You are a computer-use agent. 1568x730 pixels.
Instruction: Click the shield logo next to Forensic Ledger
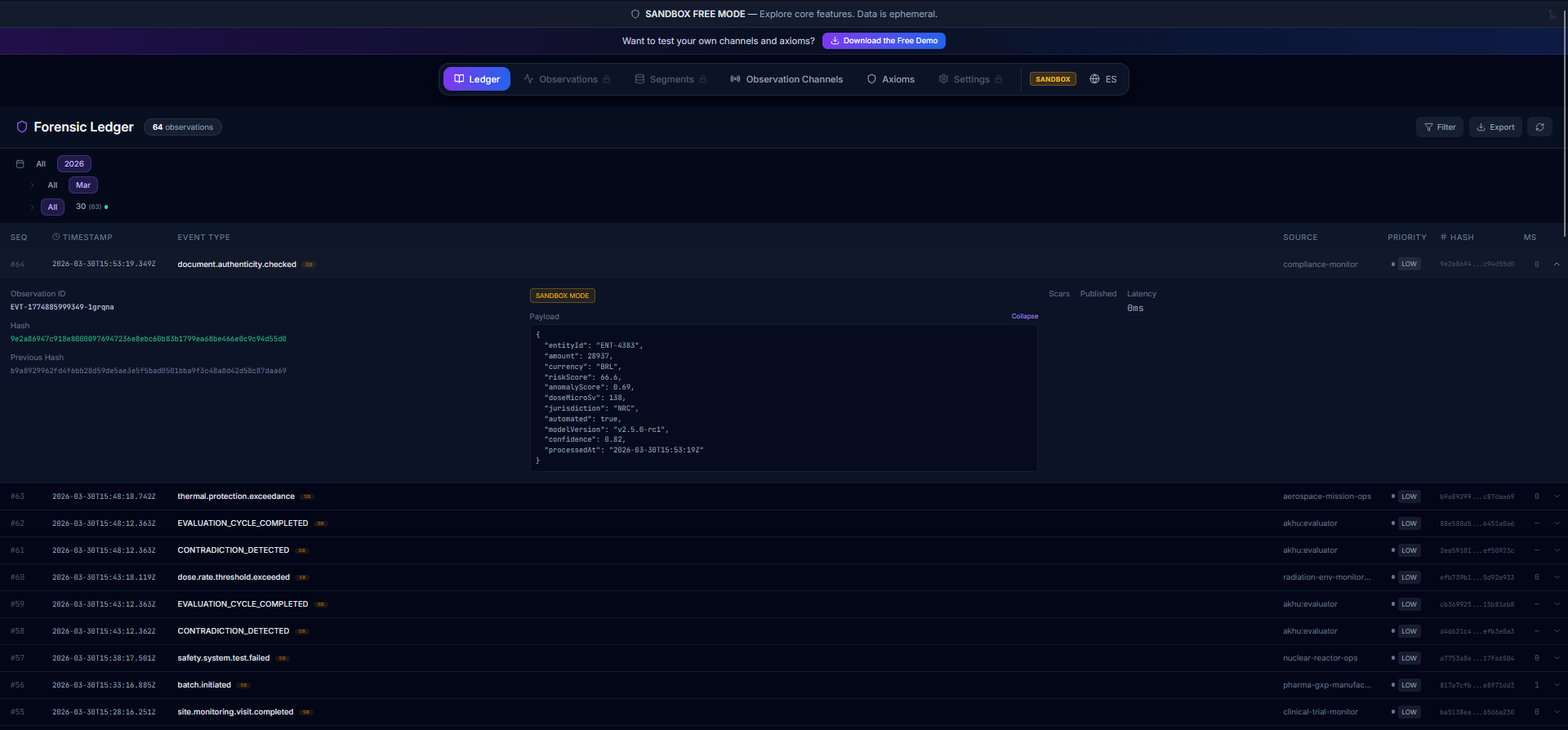[22, 127]
